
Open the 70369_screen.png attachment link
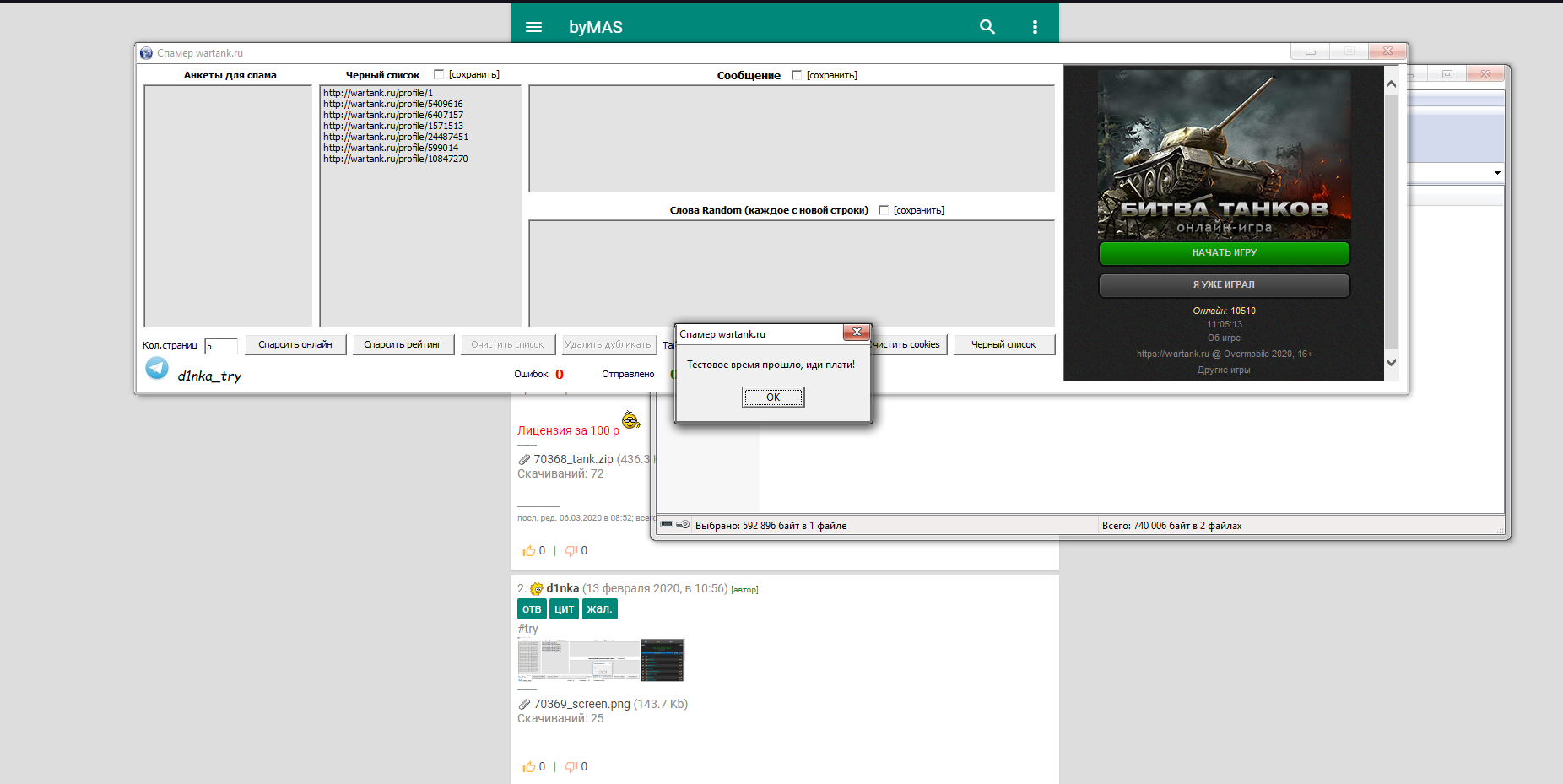click(581, 704)
